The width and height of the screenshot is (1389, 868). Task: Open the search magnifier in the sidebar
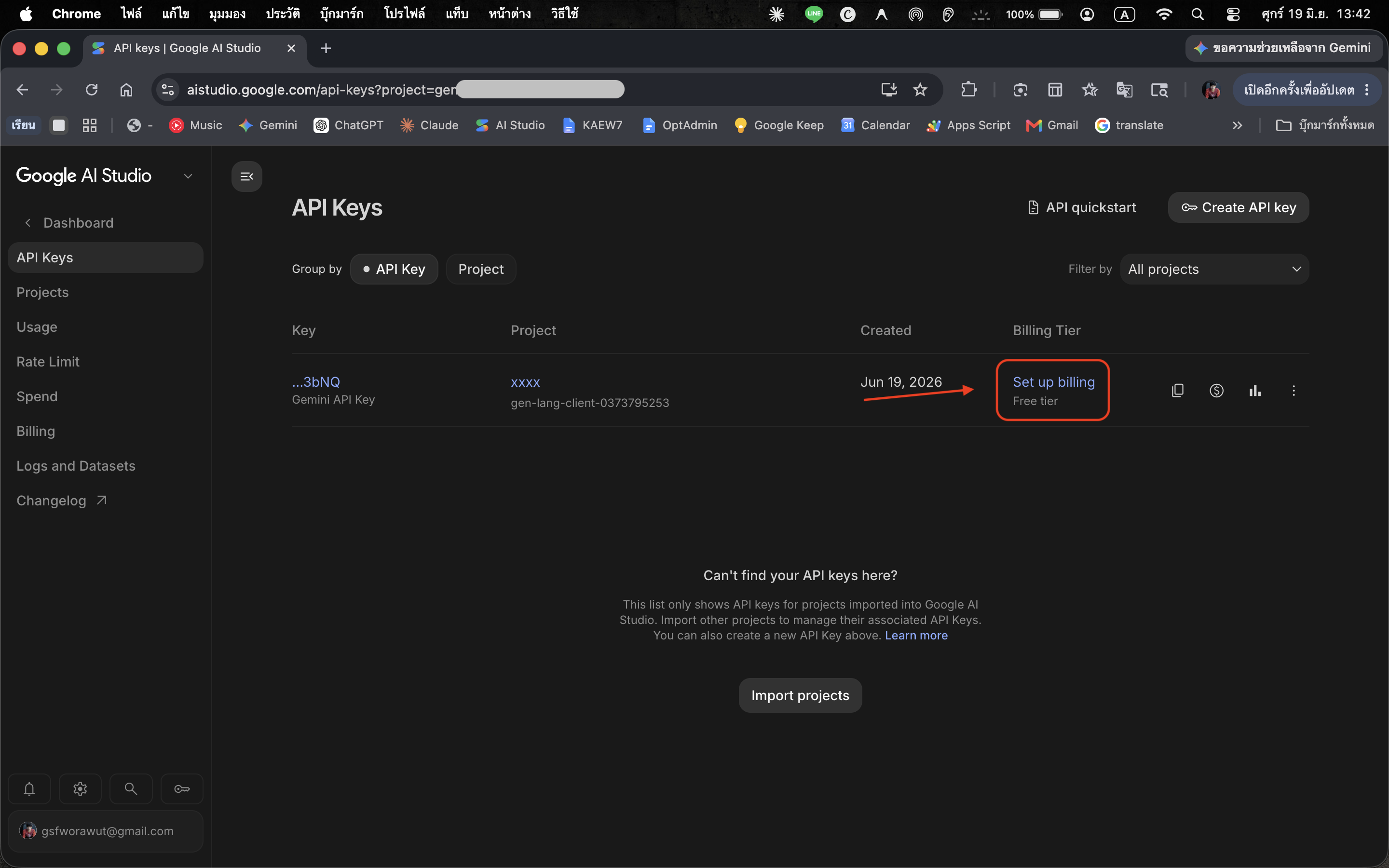[131, 789]
